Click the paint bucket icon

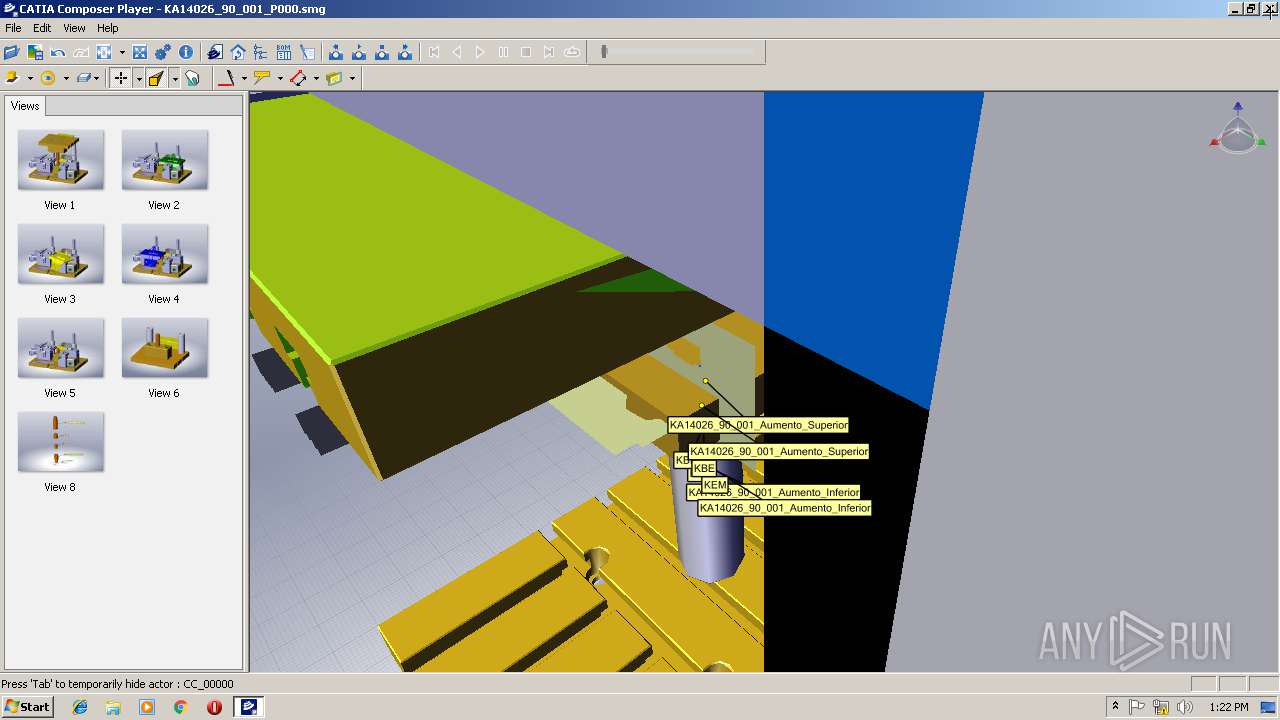(192, 78)
